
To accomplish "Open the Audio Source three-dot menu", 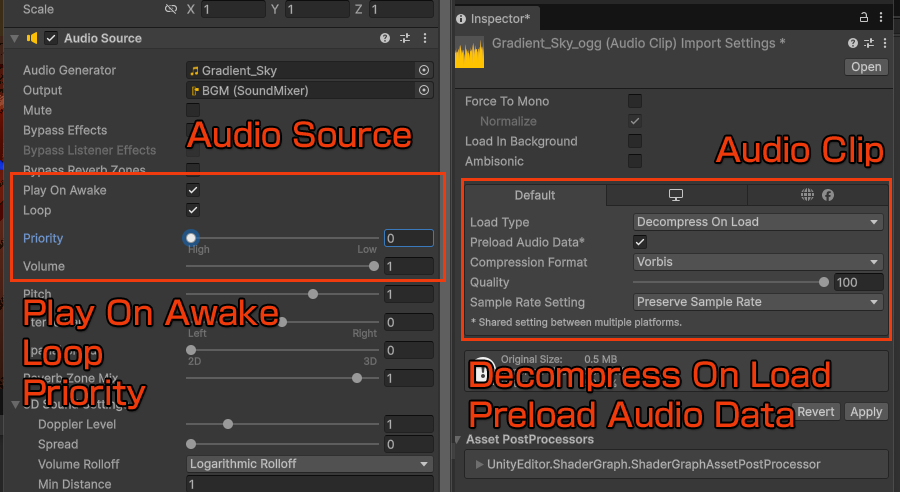I will 425,38.
